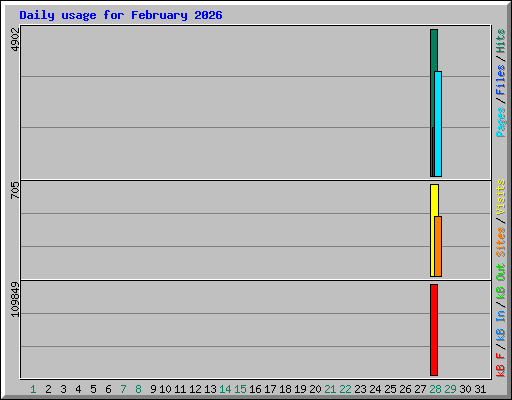Click the 109849 axis value

[15, 299]
